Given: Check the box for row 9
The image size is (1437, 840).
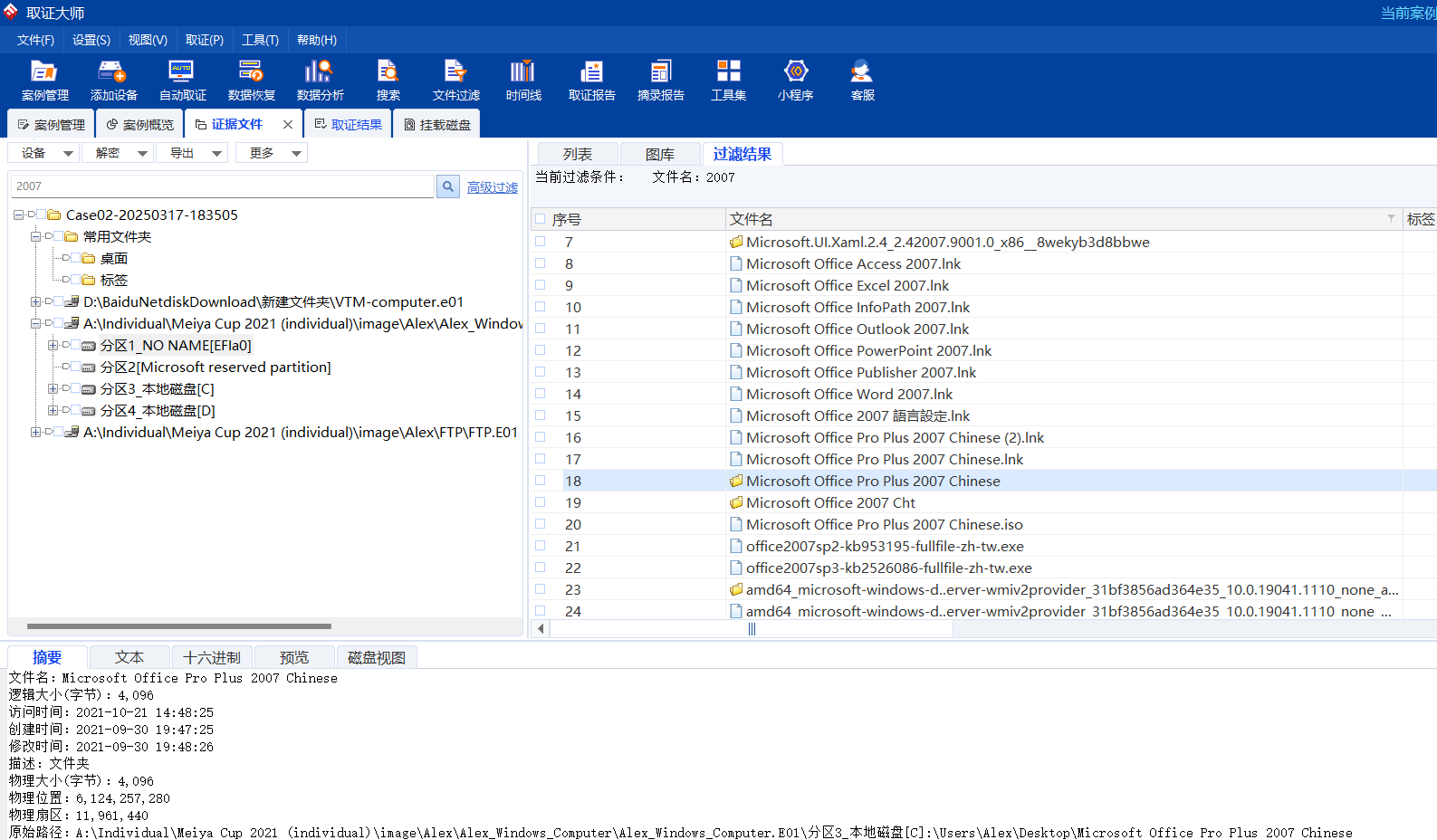Looking at the screenshot, I should (541, 285).
